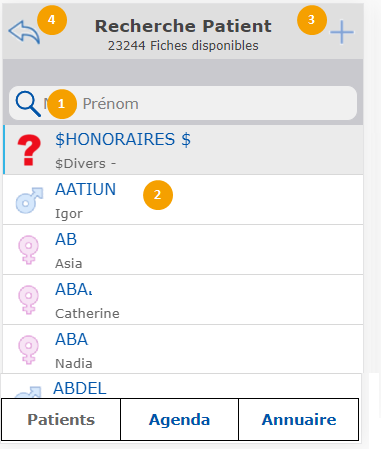This screenshot has height=449, width=381.
Task: Select the $HONORAIRES $ entry
Action: [x=183, y=150]
